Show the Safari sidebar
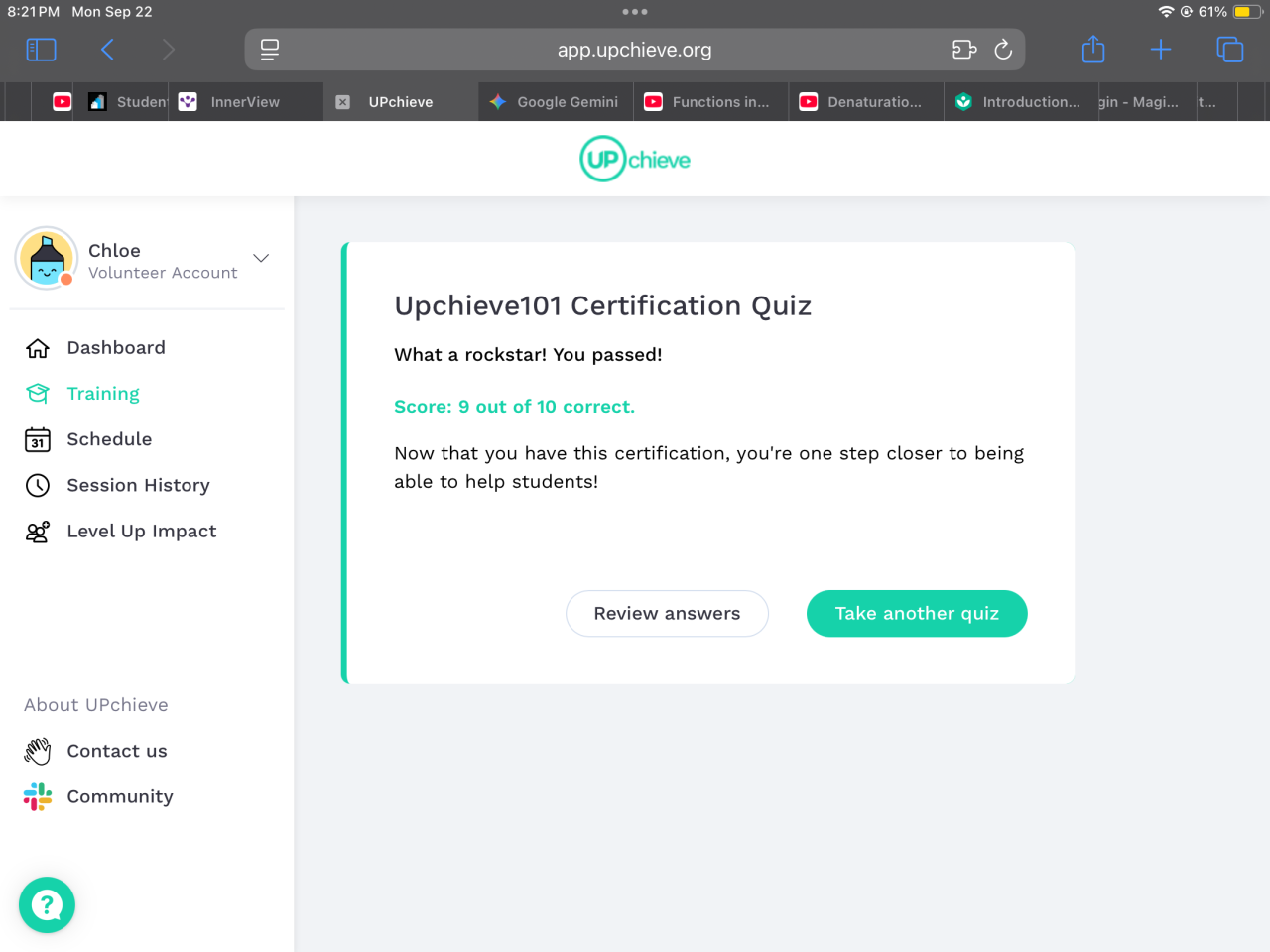This screenshot has height=952, width=1270. pyautogui.click(x=41, y=50)
